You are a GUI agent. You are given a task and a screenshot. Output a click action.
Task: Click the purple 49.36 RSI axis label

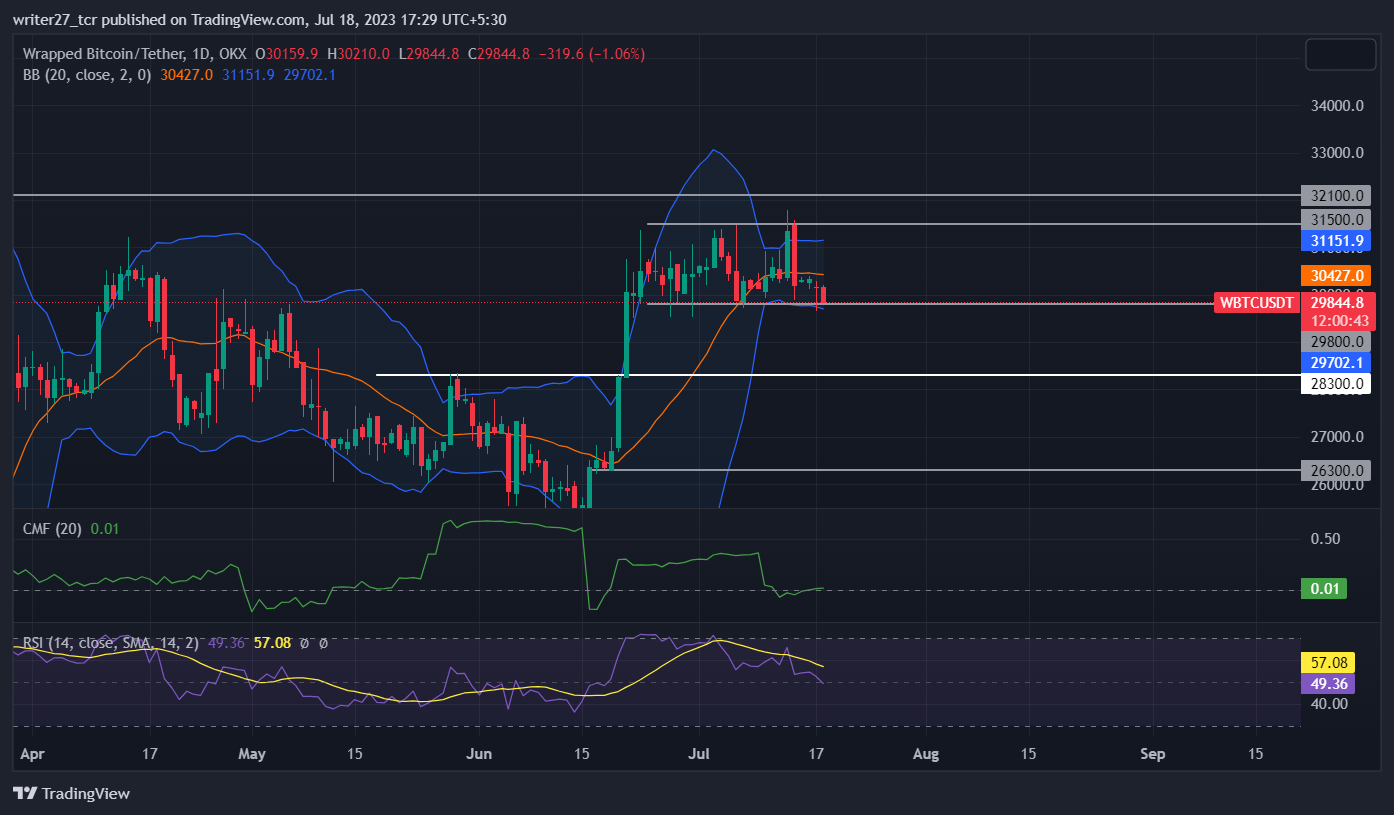[x=1327, y=684]
